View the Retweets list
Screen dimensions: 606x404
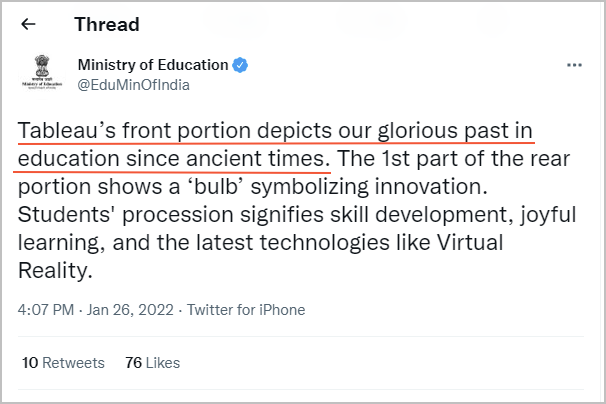point(73,363)
